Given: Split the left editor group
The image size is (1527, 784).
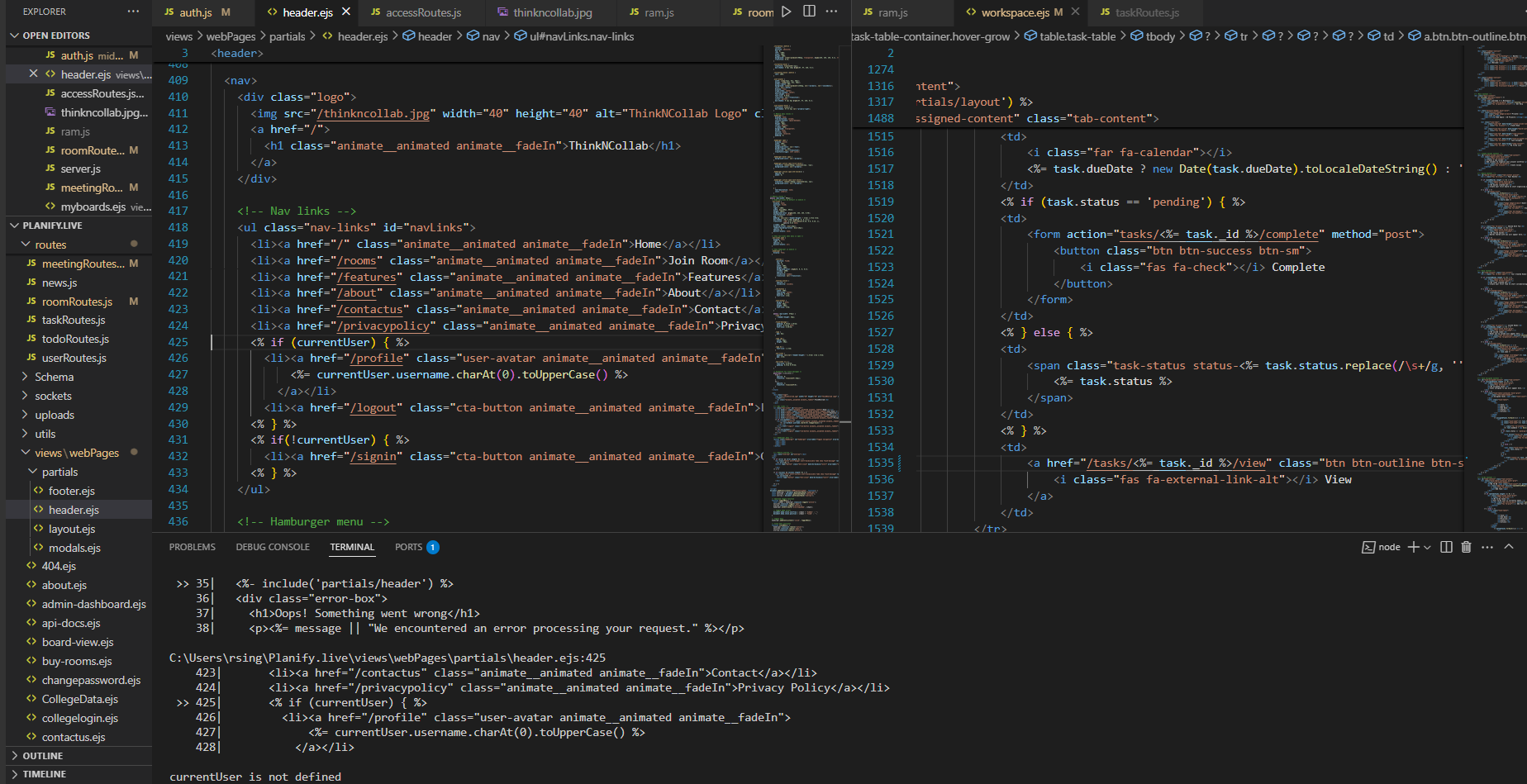Looking at the screenshot, I should point(809,12).
